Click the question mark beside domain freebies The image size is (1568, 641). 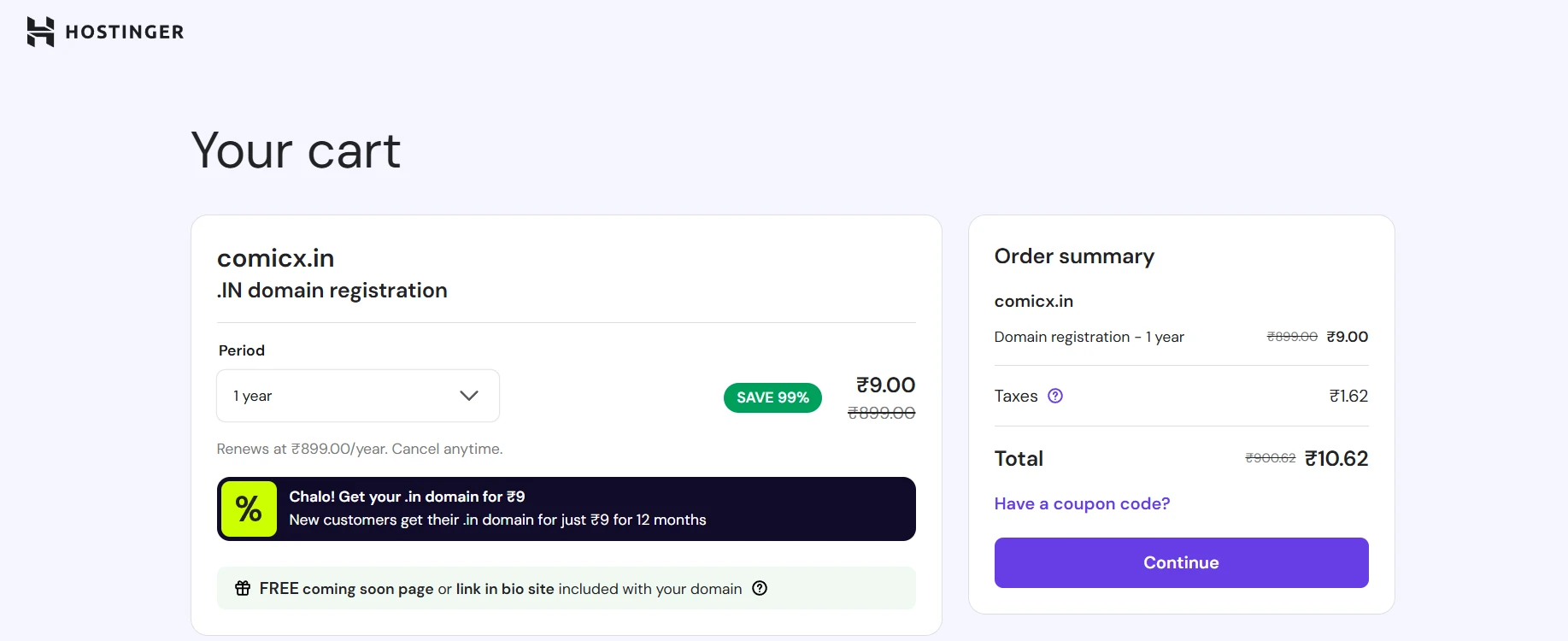[760, 588]
